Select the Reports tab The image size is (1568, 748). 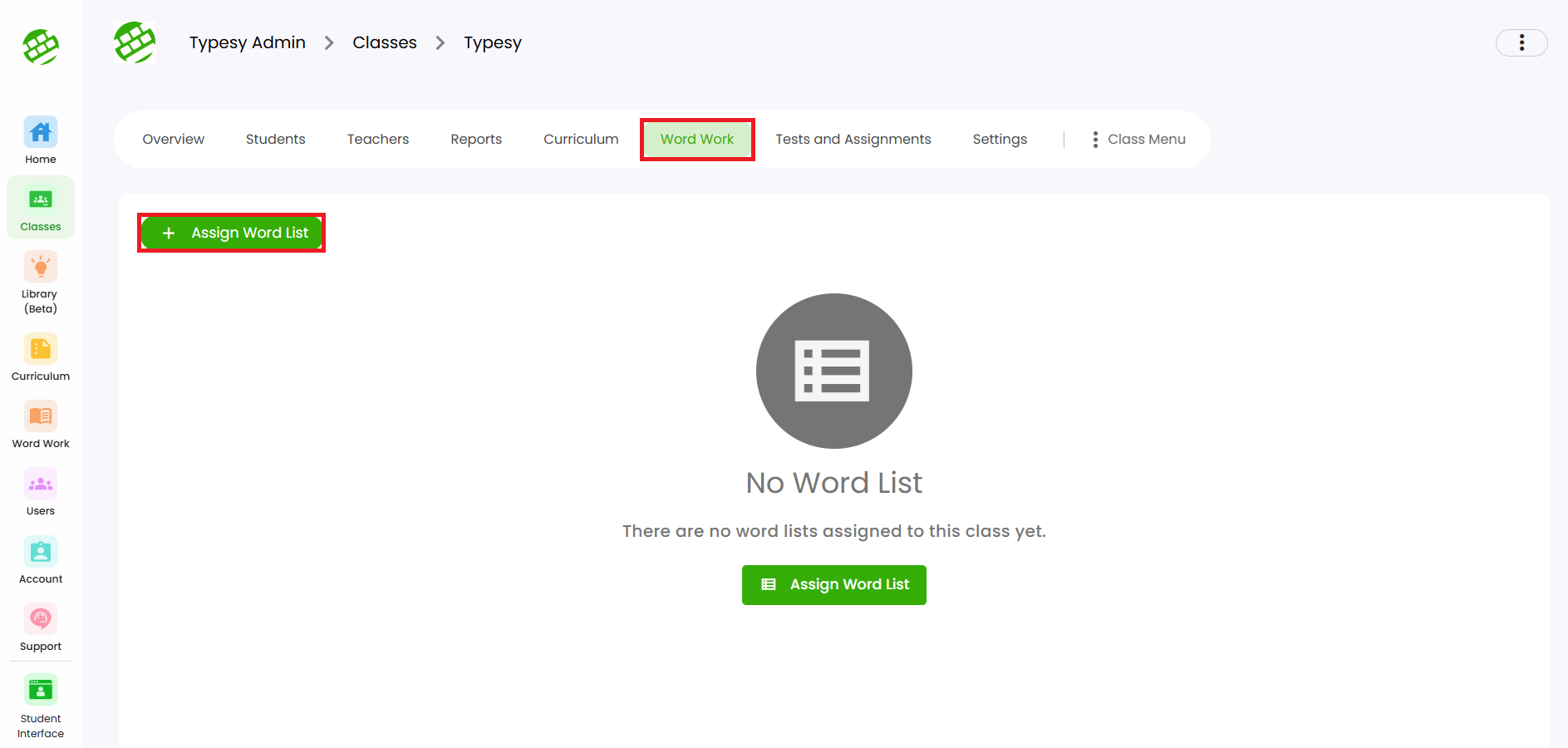(x=476, y=140)
